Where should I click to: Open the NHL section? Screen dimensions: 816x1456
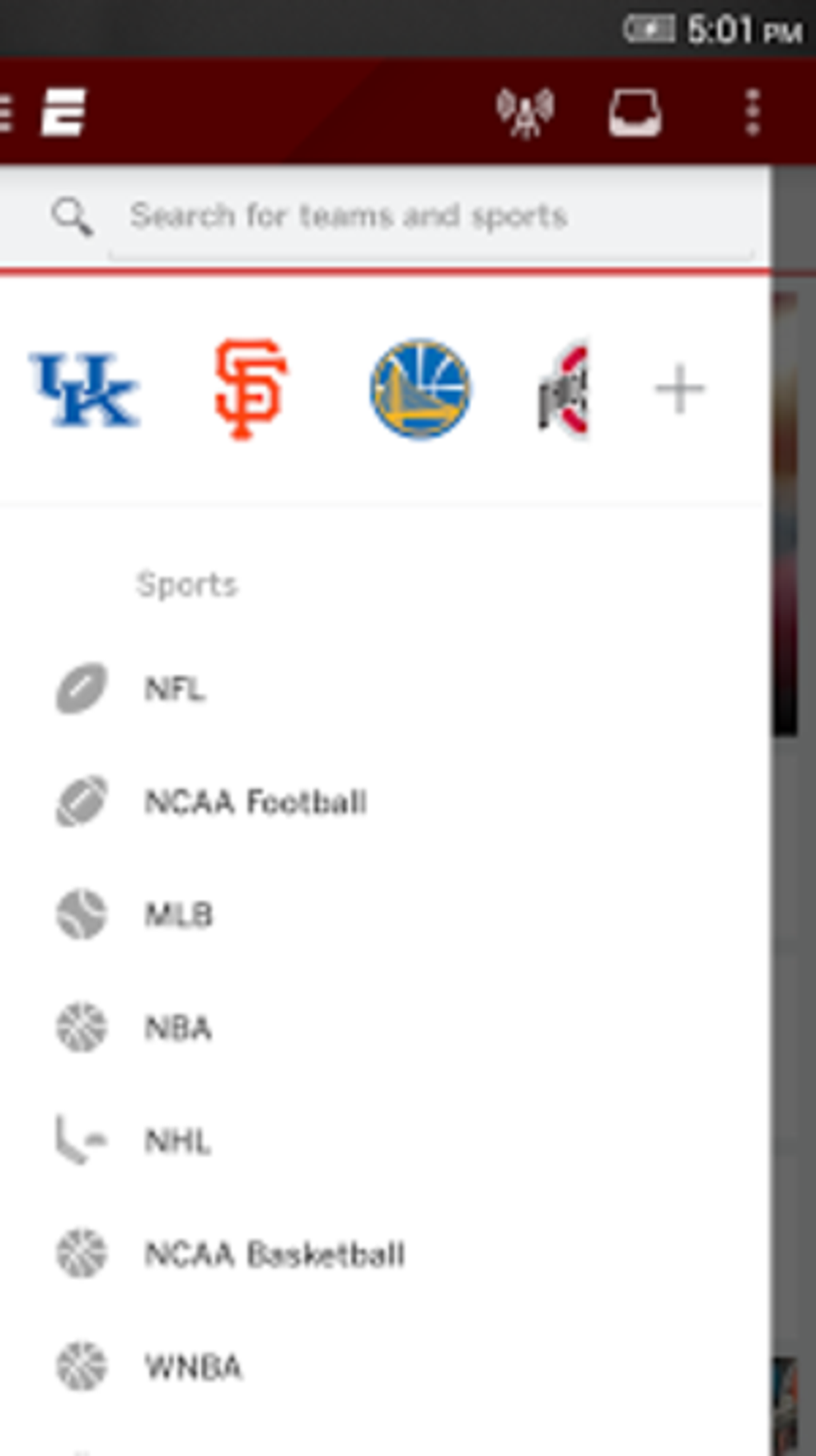pyautogui.click(x=178, y=1141)
